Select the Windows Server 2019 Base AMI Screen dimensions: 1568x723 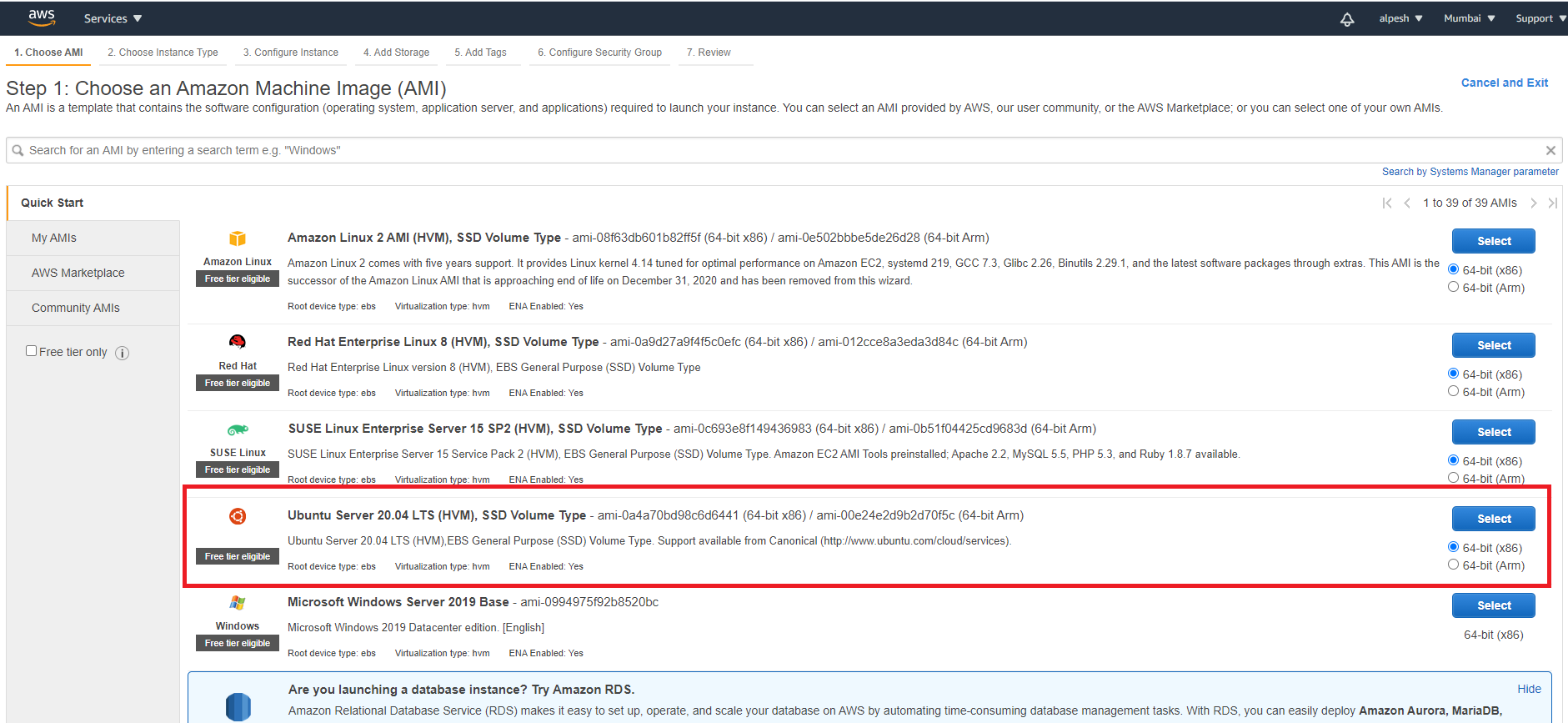coord(1494,605)
